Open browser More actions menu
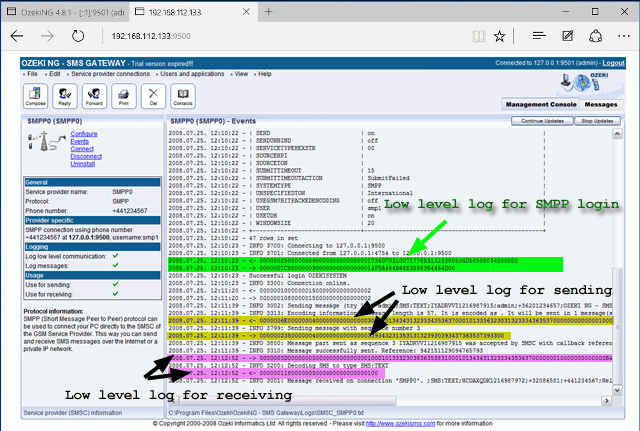 pyautogui.click(x=624, y=36)
